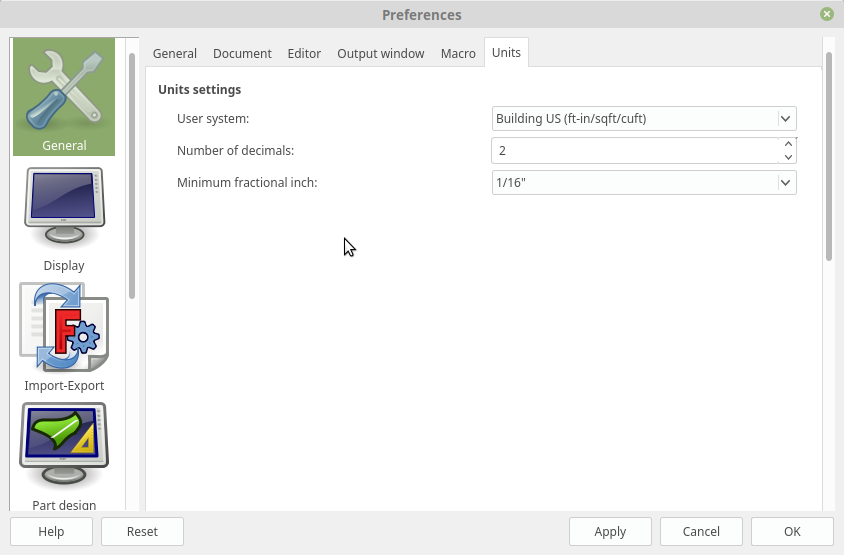Switch to the Macro tab
The image size is (844, 555).
(458, 53)
